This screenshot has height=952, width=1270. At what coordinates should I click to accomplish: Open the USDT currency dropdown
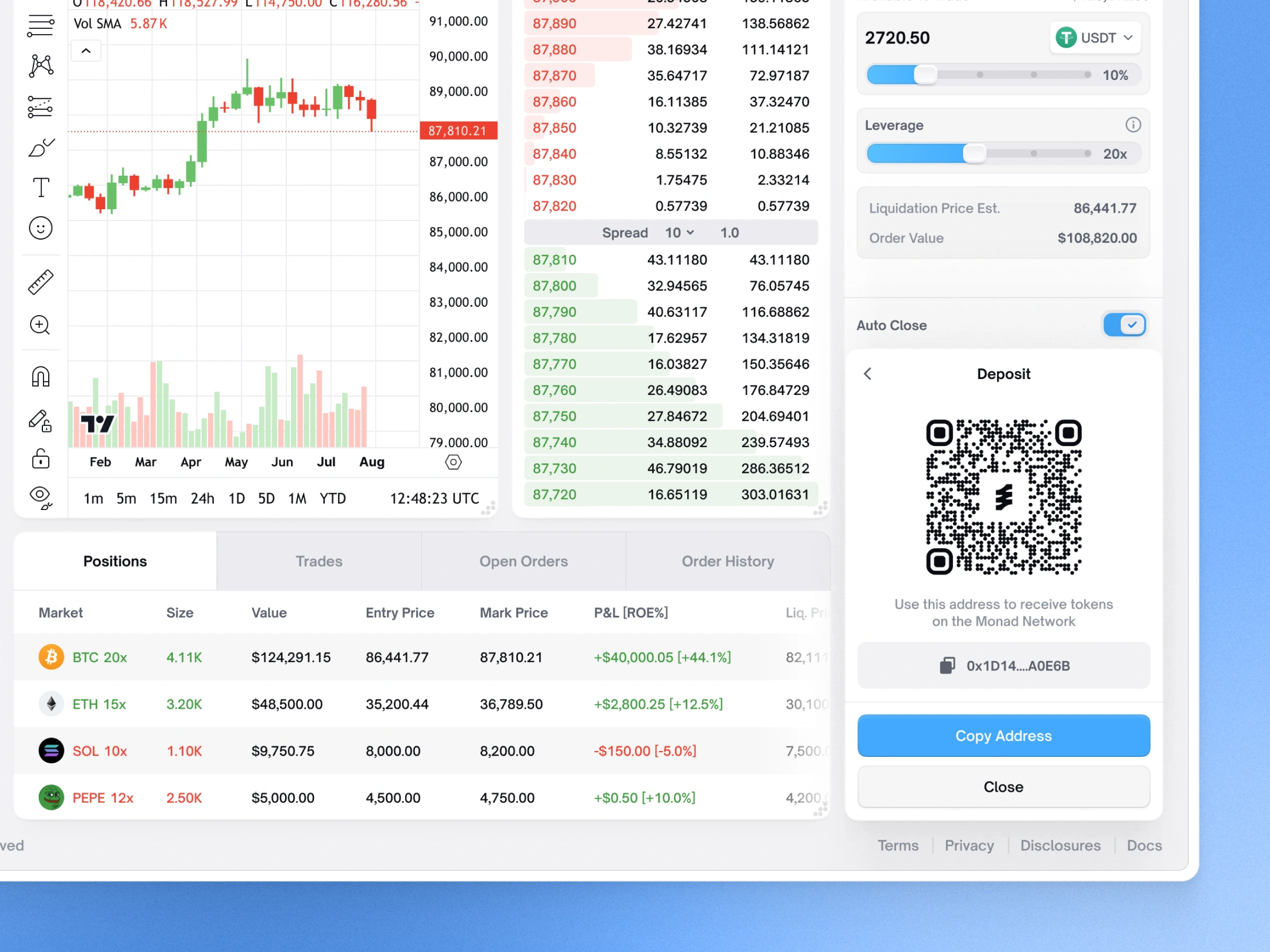point(1095,38)
